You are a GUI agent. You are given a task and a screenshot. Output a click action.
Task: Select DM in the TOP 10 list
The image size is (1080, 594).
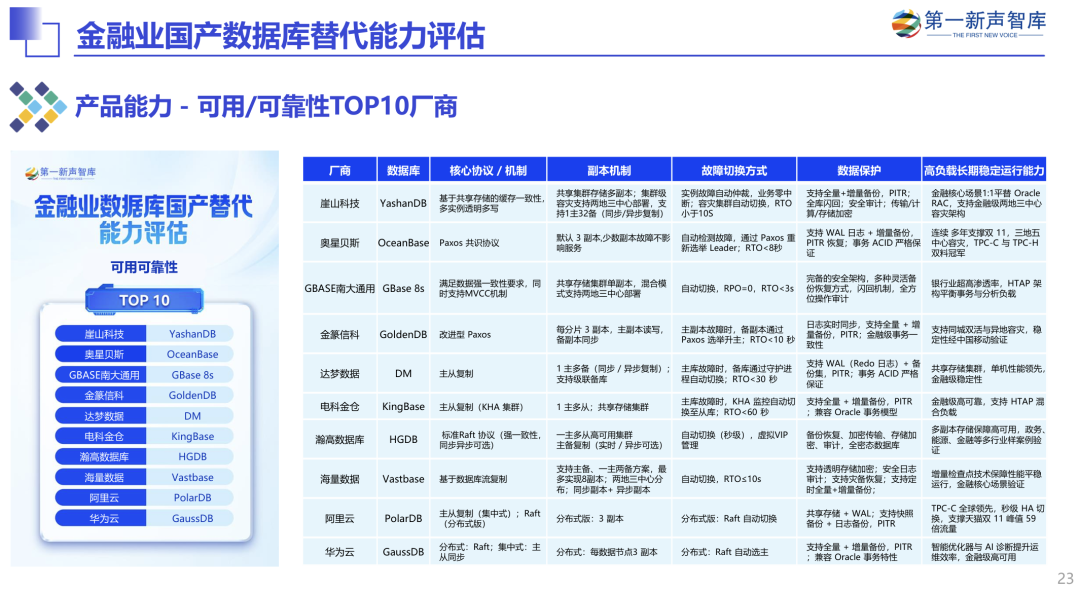pyautogui.click(x=192, y=416)
